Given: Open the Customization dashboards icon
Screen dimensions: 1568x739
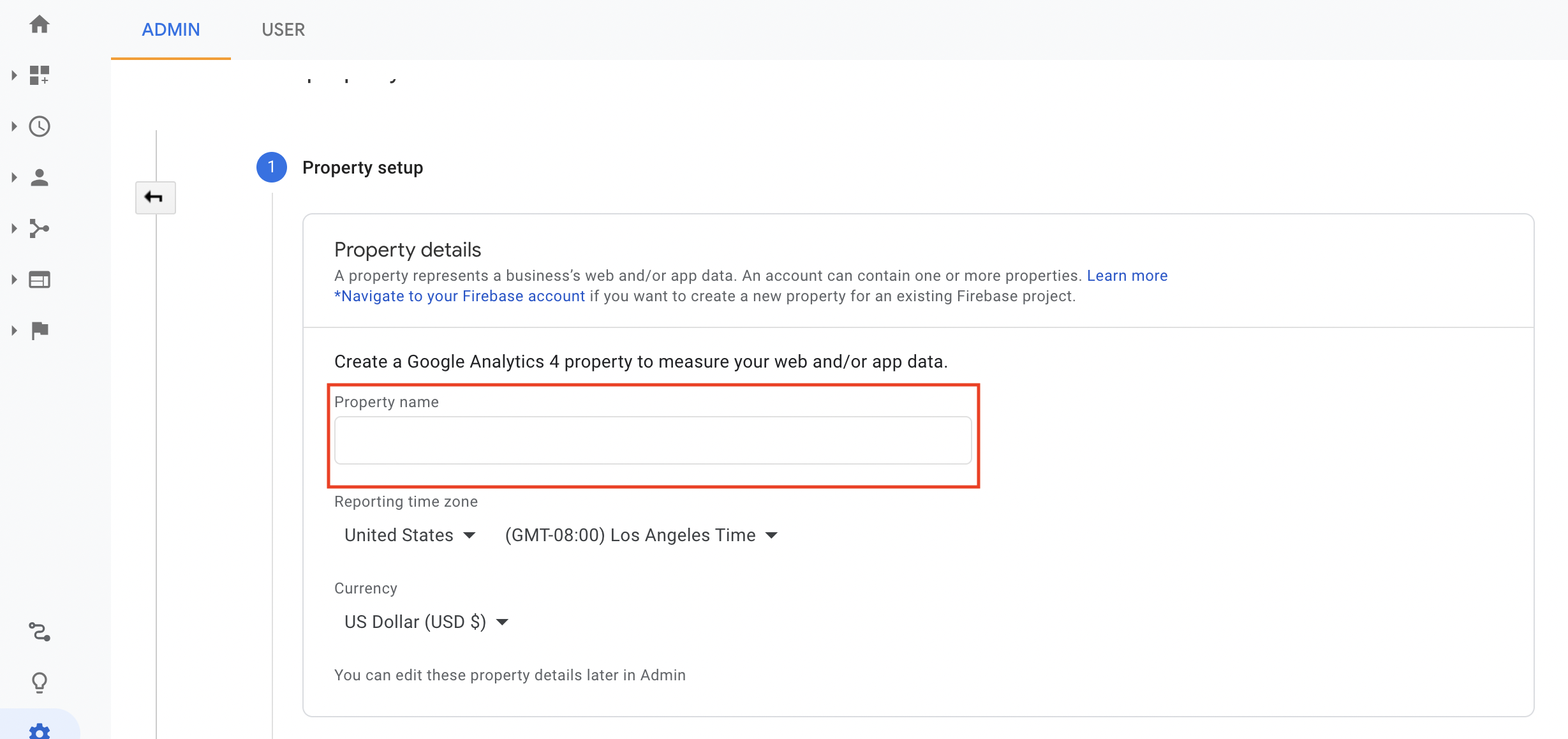Looking at the screenshot, I should pos(40,75).
